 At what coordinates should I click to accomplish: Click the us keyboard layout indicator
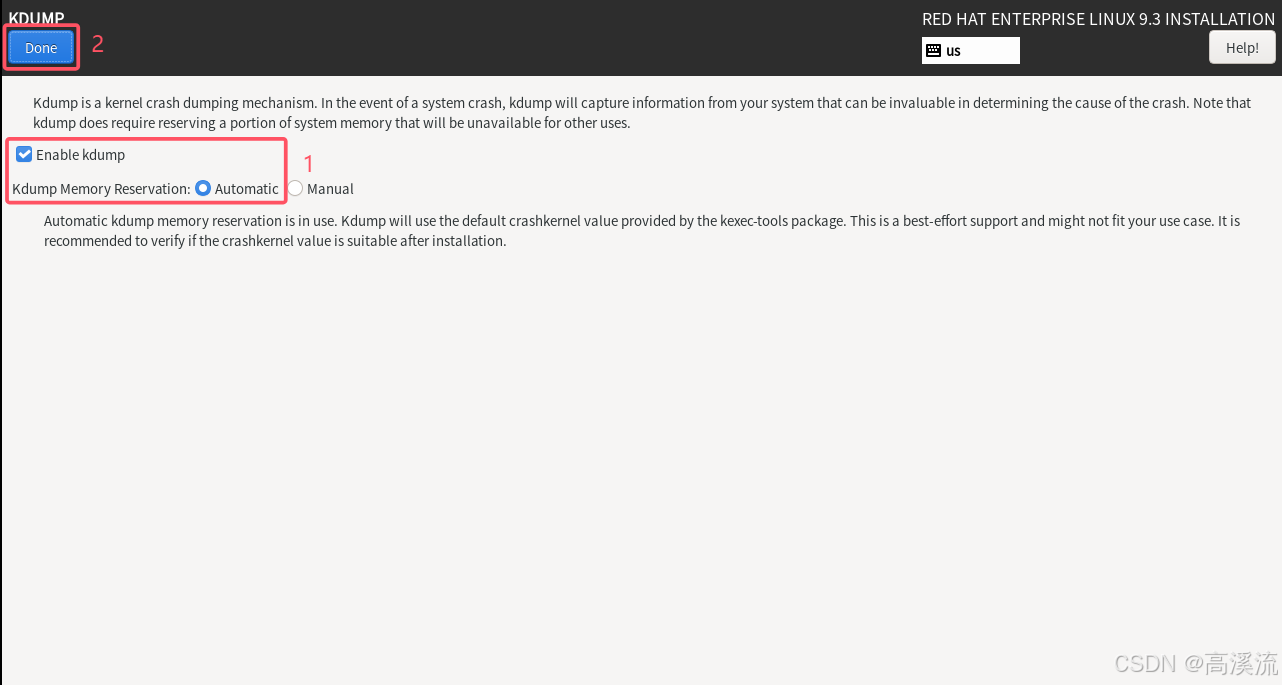coord(970,50)
